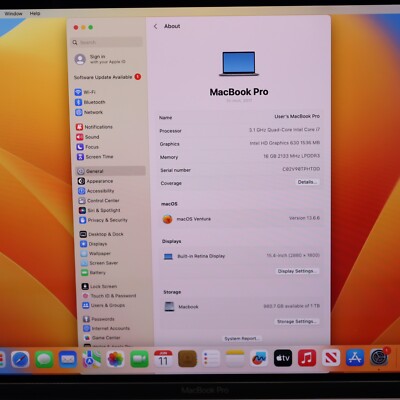Screen dimensions: 400x400
Task: Open Users & Groups settings
Action: (x=104, y=305)
